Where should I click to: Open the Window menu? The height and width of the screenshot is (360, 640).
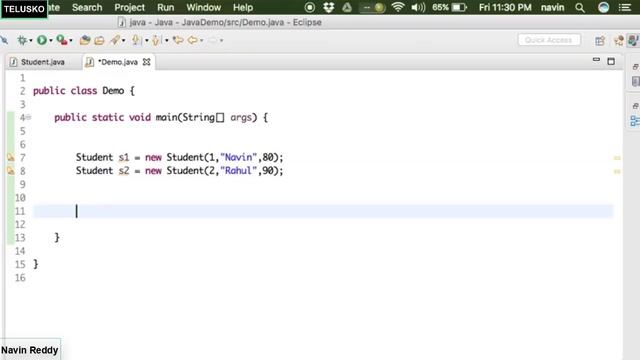click(x=203, y=7)
